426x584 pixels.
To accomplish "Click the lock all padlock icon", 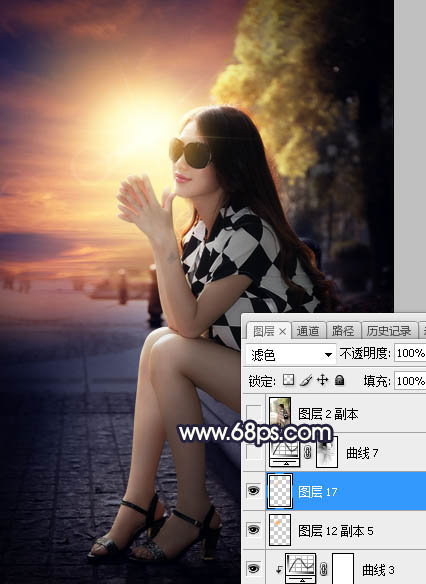I will tap(339, 380).
